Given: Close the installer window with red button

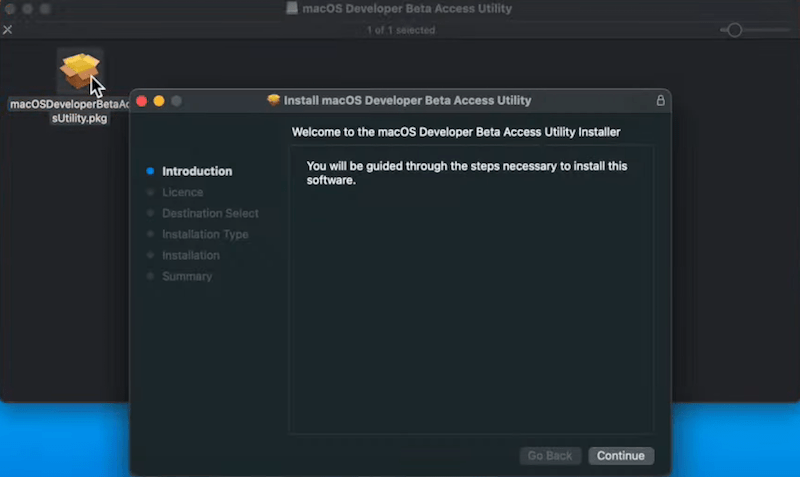Looking at the screenshot, I should [142, 101].
